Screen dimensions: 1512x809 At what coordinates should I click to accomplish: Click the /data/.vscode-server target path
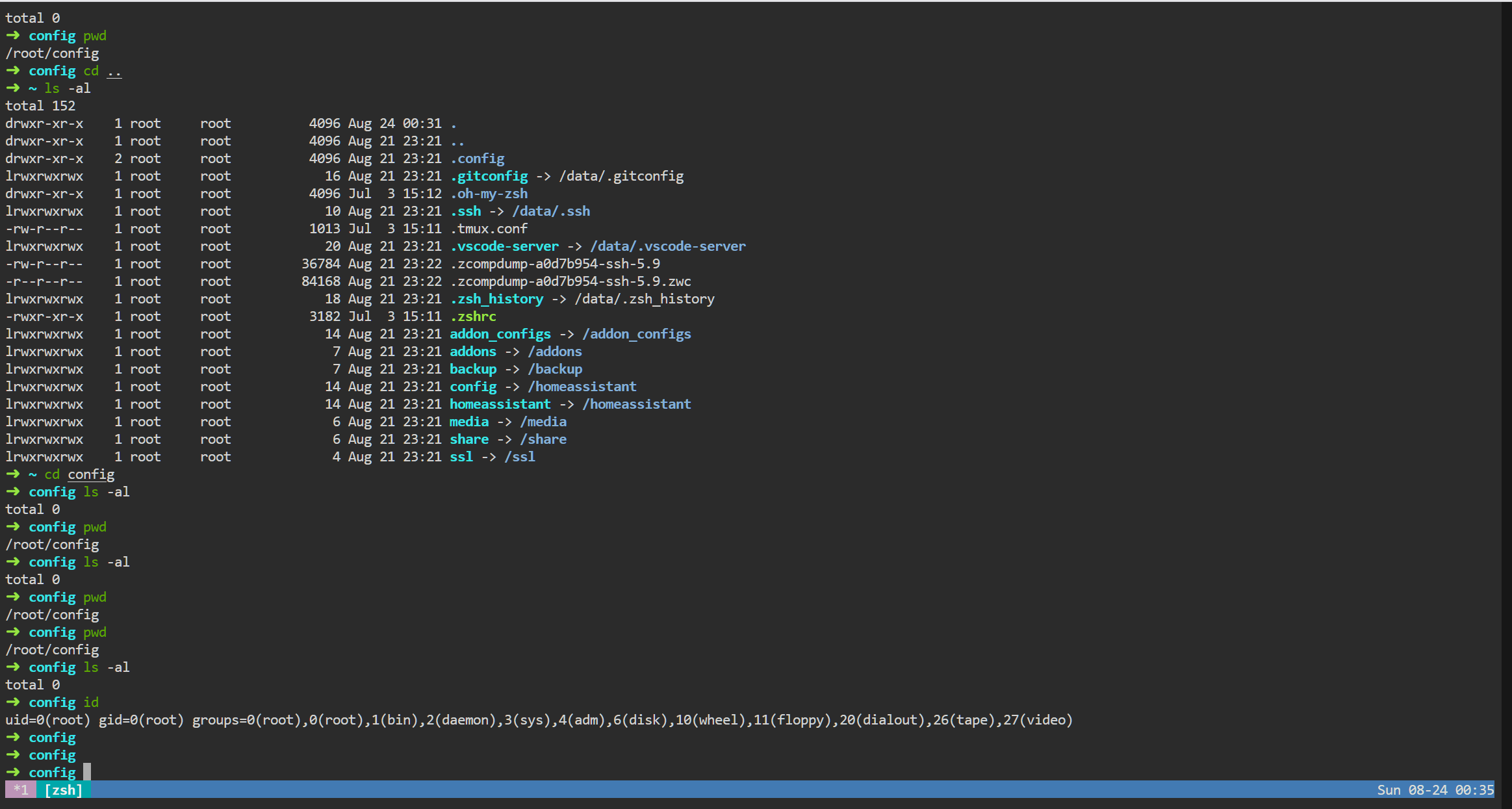pos(667,246)
